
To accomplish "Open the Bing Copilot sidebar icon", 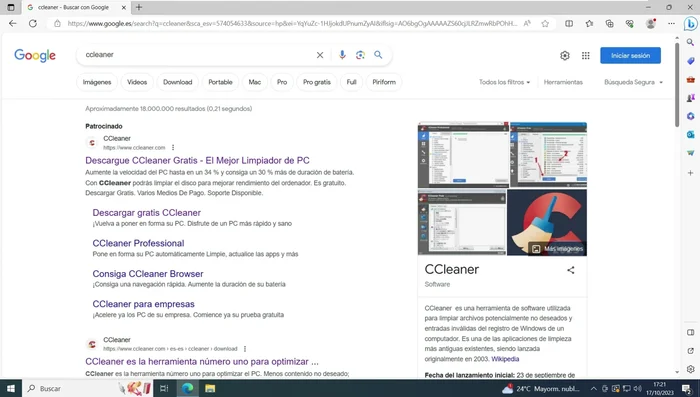I will 691,24.
